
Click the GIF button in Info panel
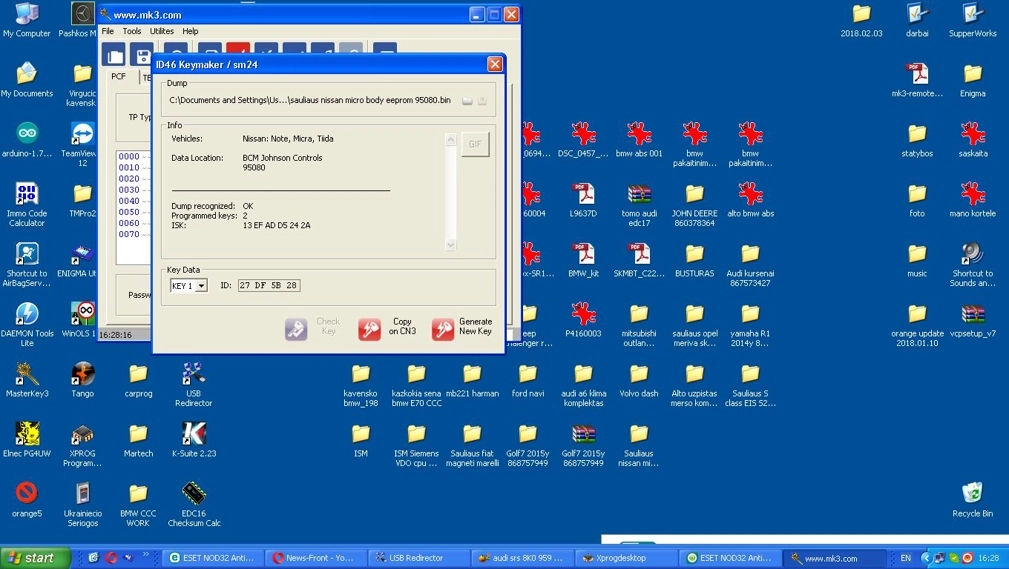pyautogui.click(x=475, y=144)
